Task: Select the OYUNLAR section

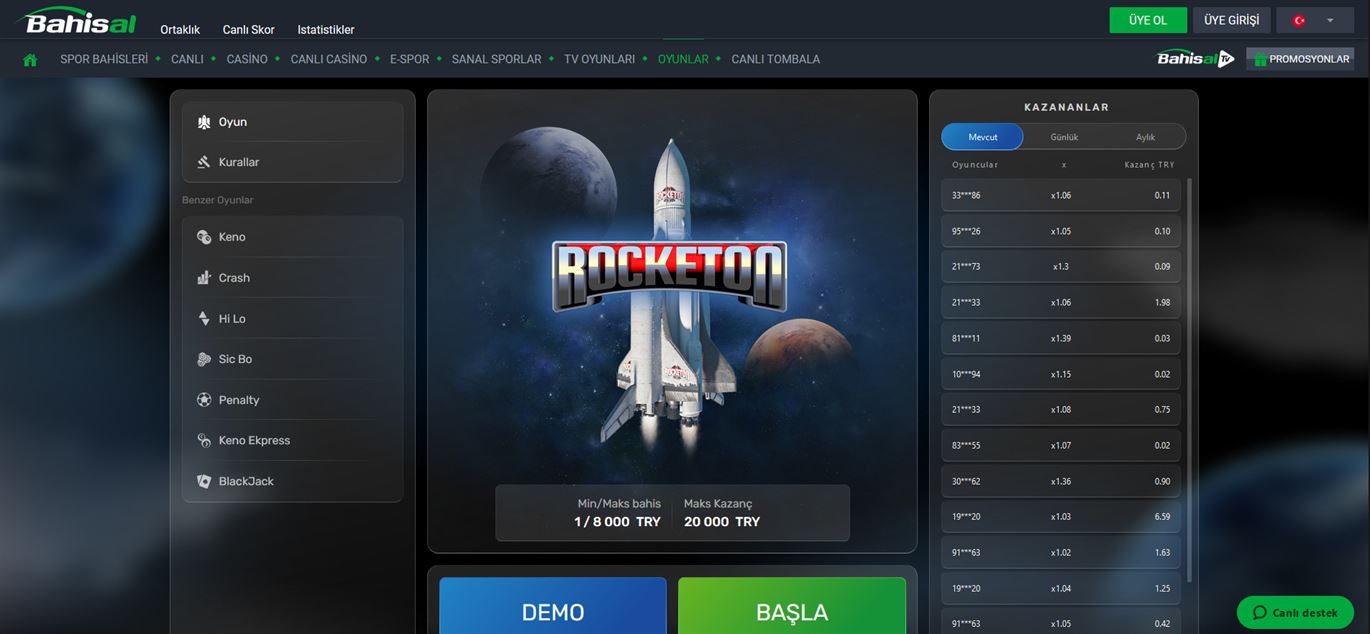Action: click(683, 60)
